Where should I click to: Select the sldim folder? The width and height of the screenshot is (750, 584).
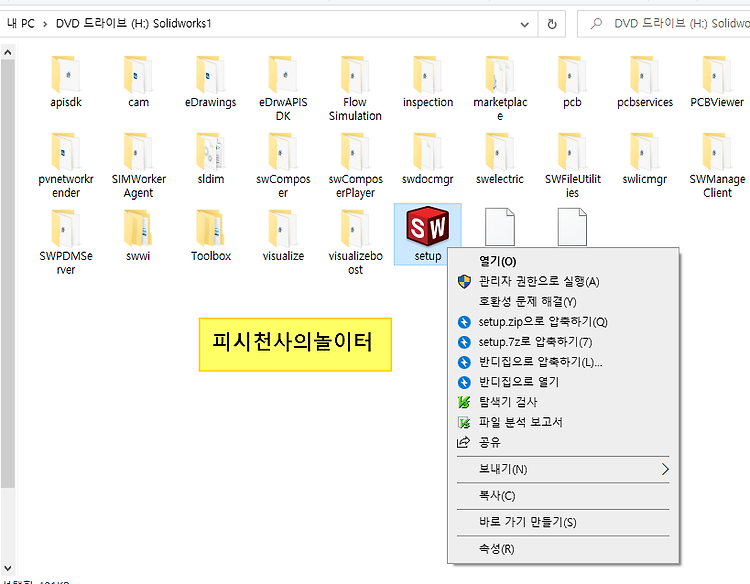coord(210,159)
